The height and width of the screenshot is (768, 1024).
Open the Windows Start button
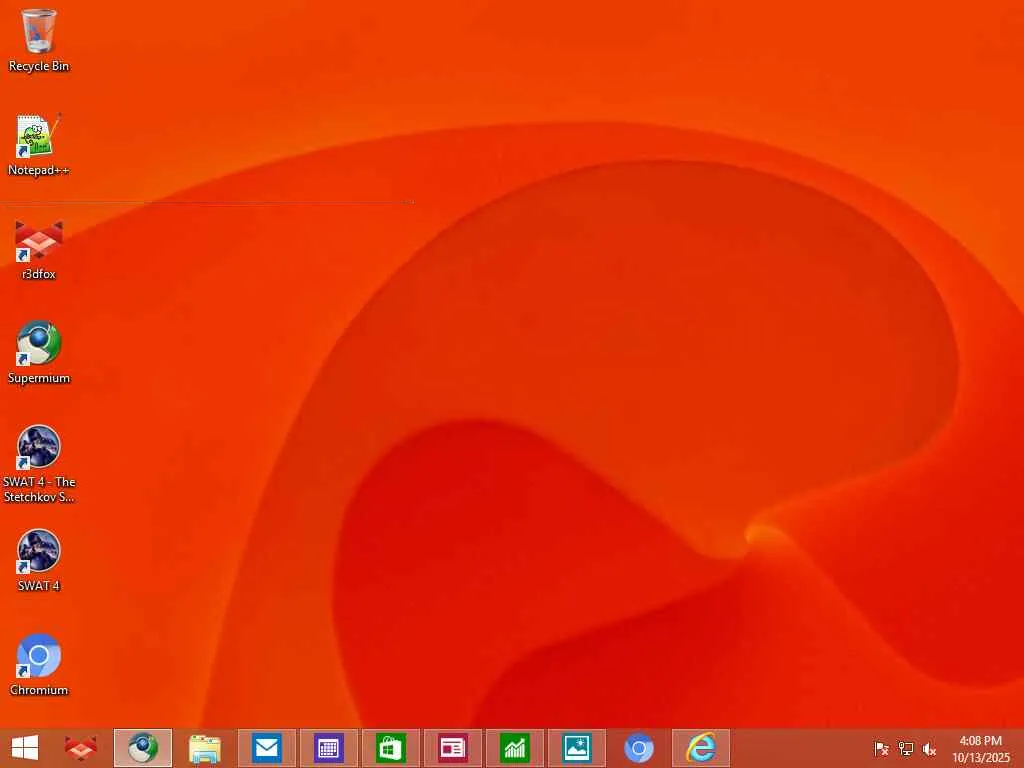[x=25, y=748]
